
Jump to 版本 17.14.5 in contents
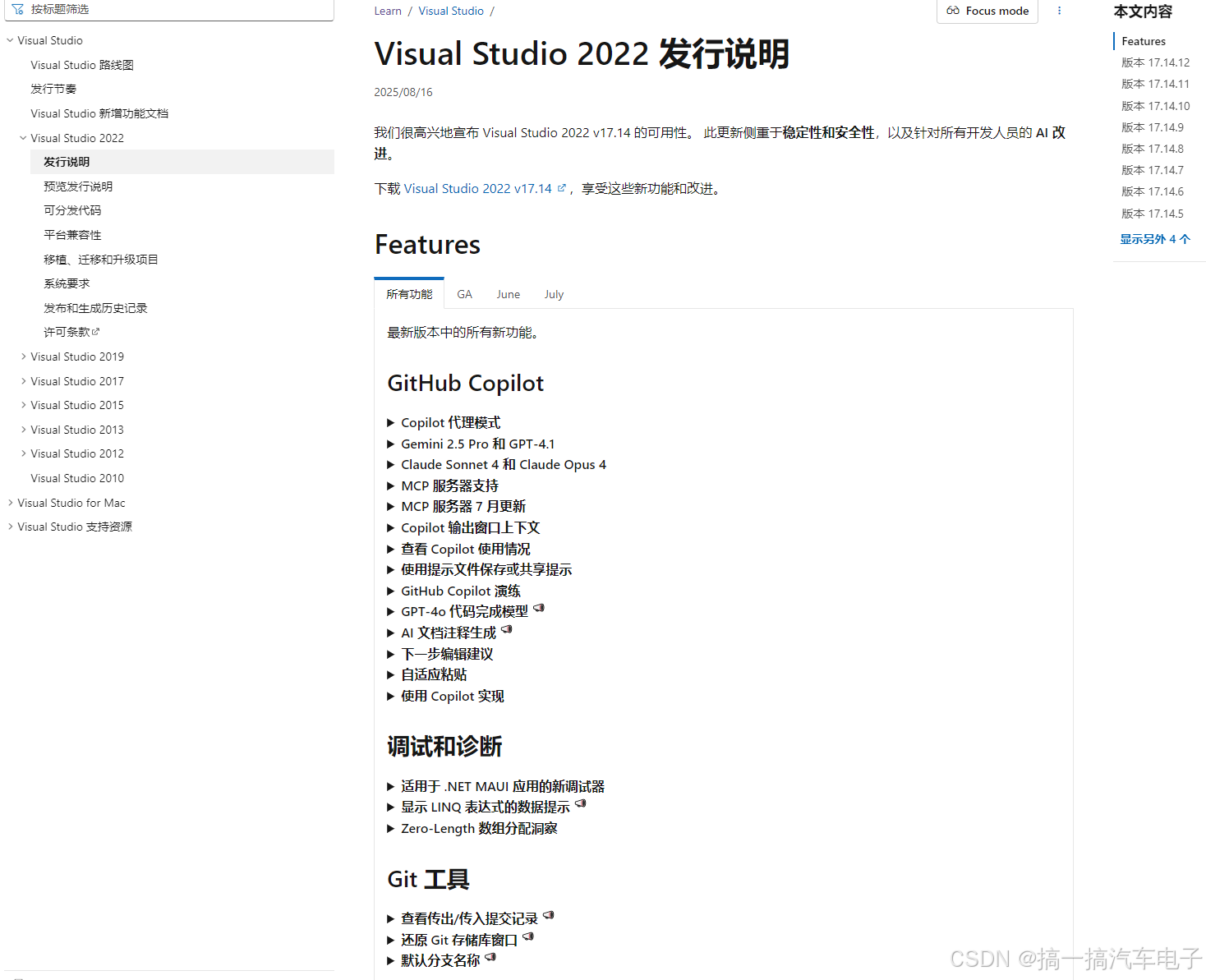click(1153, 214)
